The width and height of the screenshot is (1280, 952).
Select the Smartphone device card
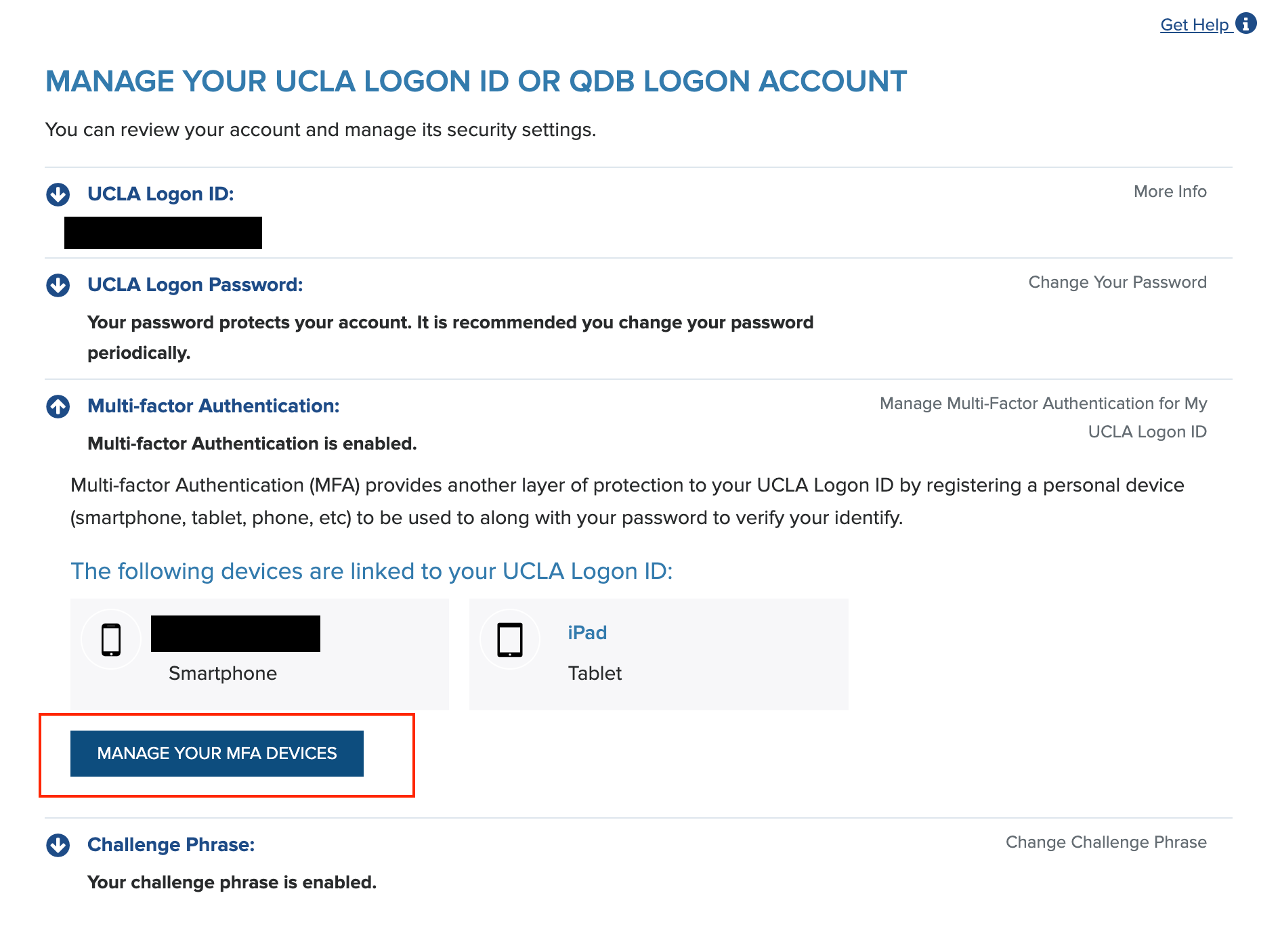point(259,654)
